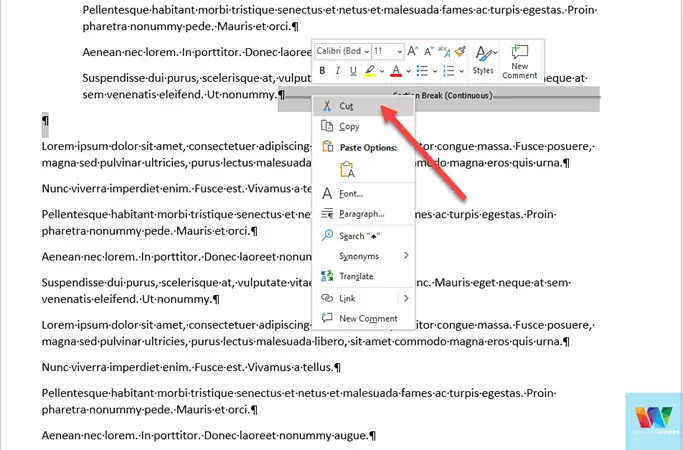Viewport: 683px width, 450px height.
Task: Apply bullet list formatting
Action: [422, 71]
